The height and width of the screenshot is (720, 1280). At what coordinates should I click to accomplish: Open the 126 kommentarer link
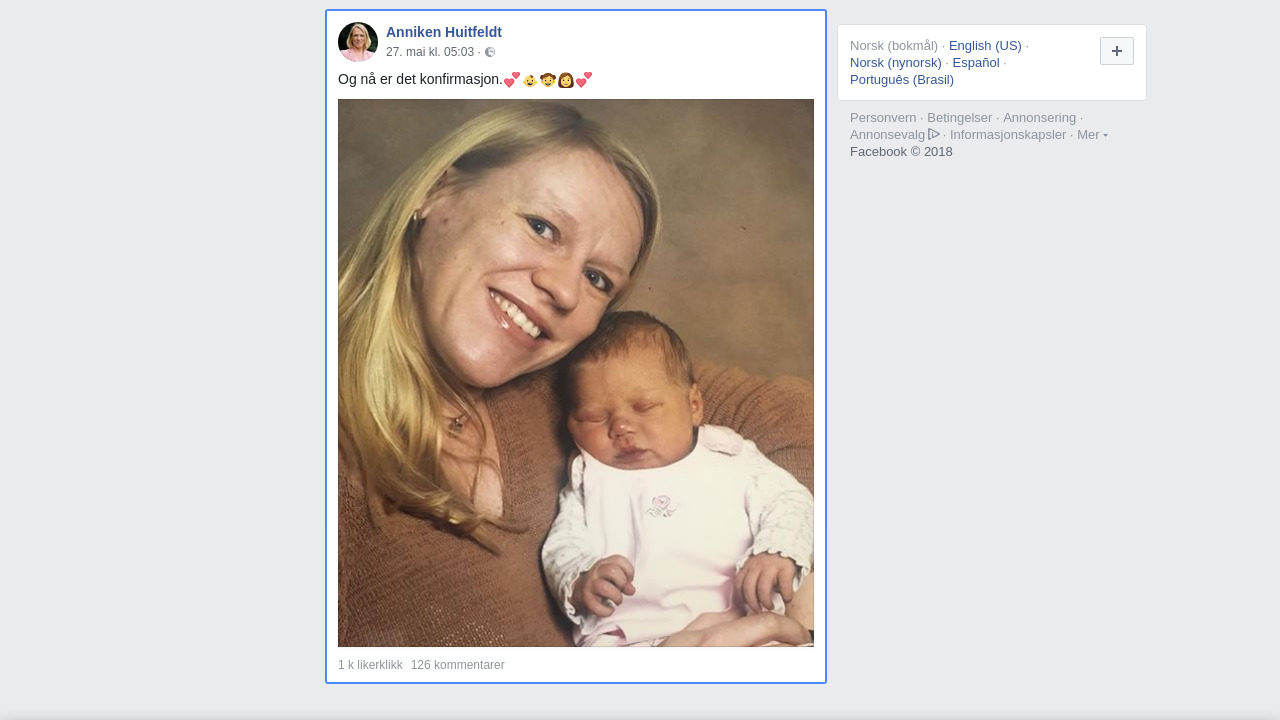pos(458,665)
